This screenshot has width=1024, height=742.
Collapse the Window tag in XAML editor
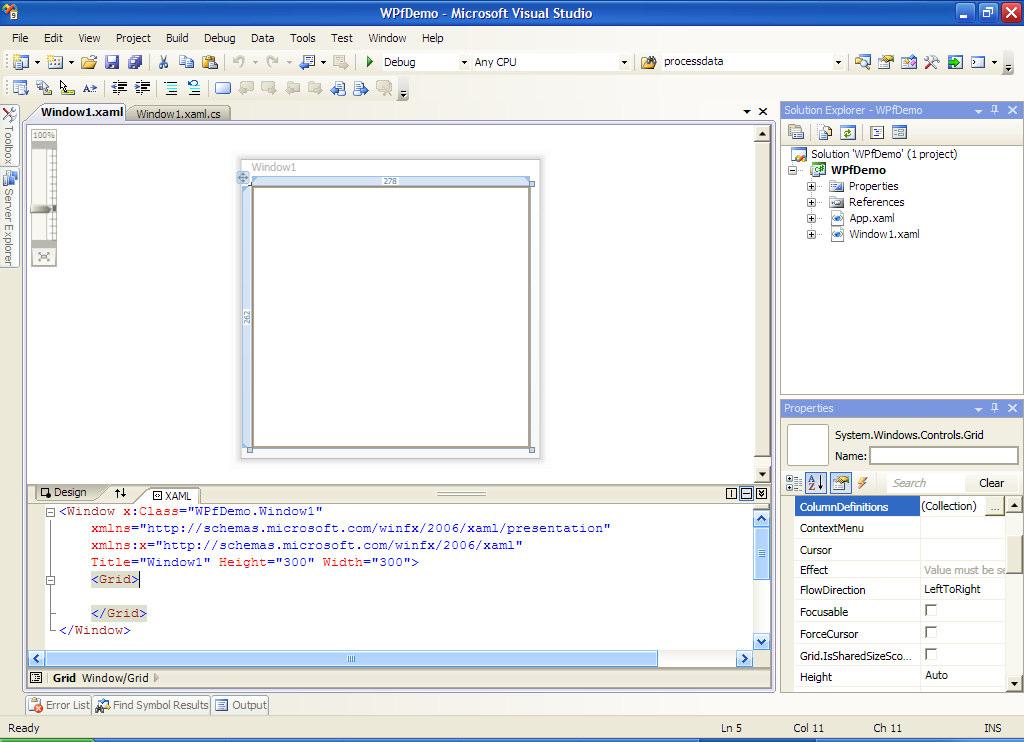click(50, 512)
